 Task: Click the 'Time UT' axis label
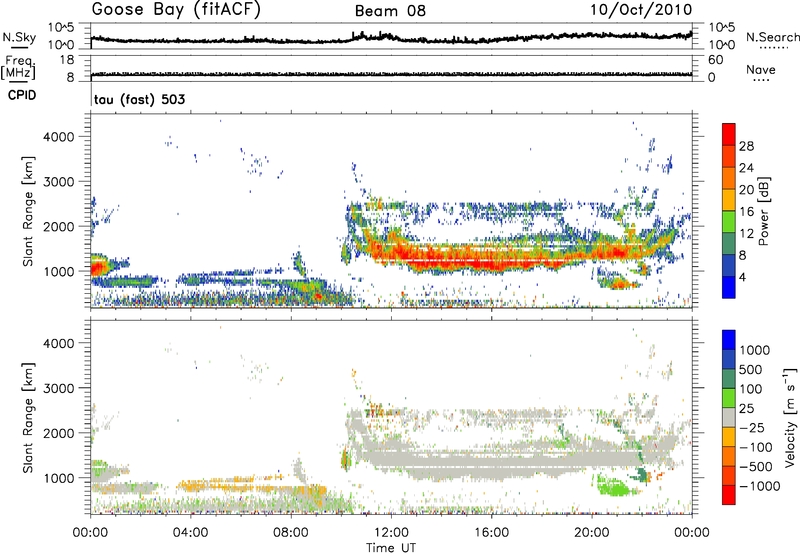pos(391,548)
